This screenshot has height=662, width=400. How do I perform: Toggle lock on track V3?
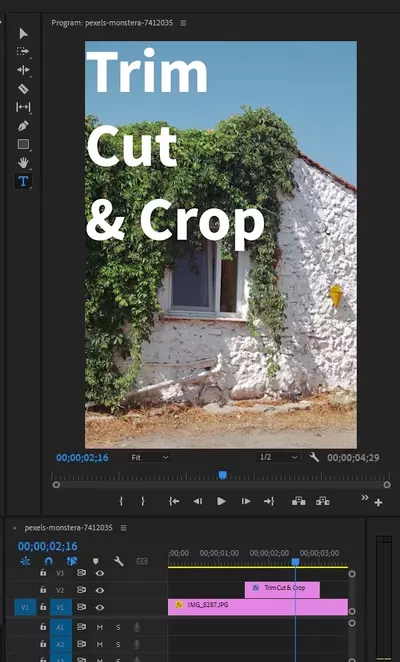pyautogui.click(x=43, y=573)
